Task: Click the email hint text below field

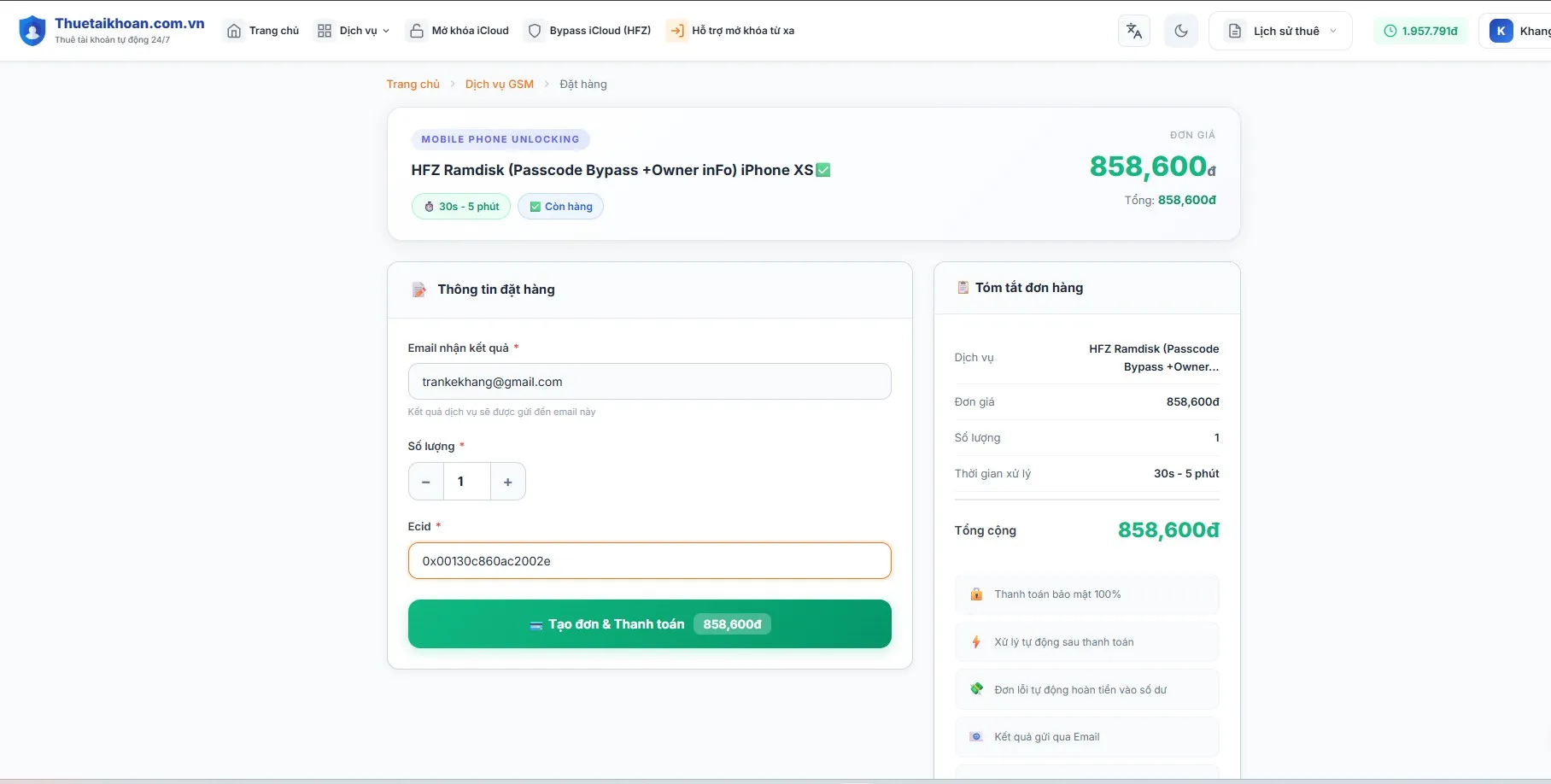Action: point(501,412)
